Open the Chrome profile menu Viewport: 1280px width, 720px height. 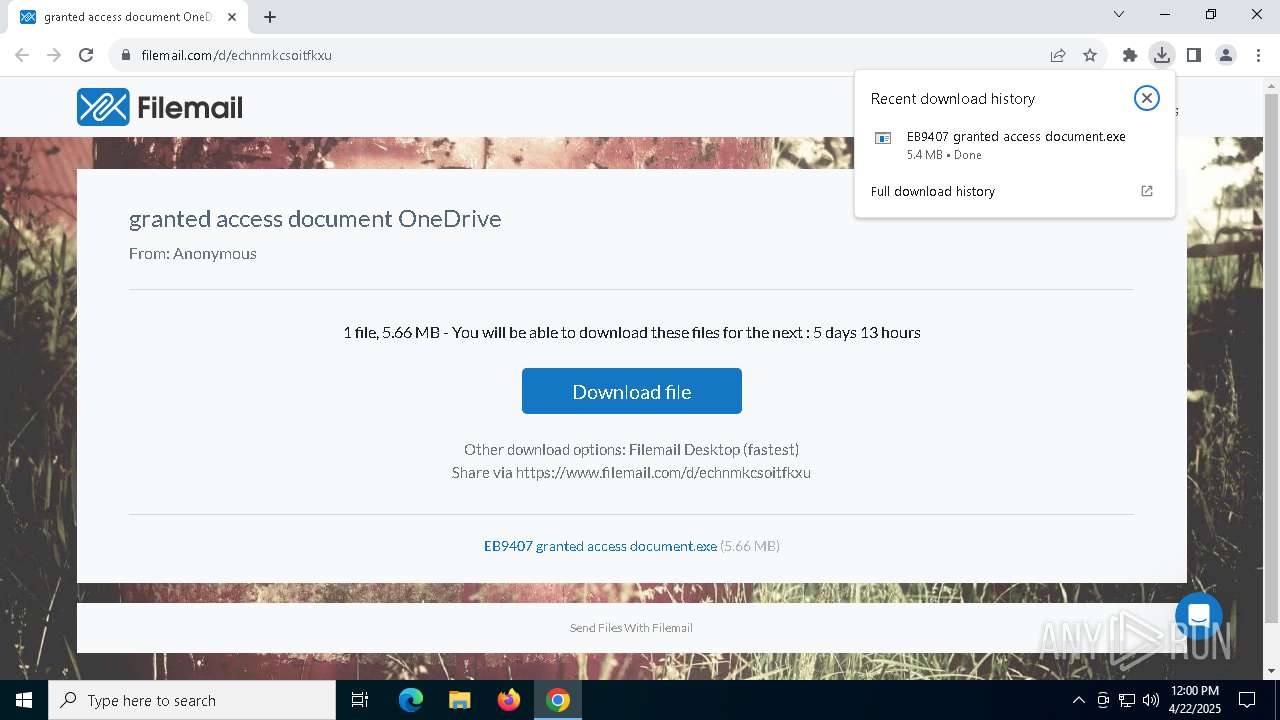click(1226, 55)
